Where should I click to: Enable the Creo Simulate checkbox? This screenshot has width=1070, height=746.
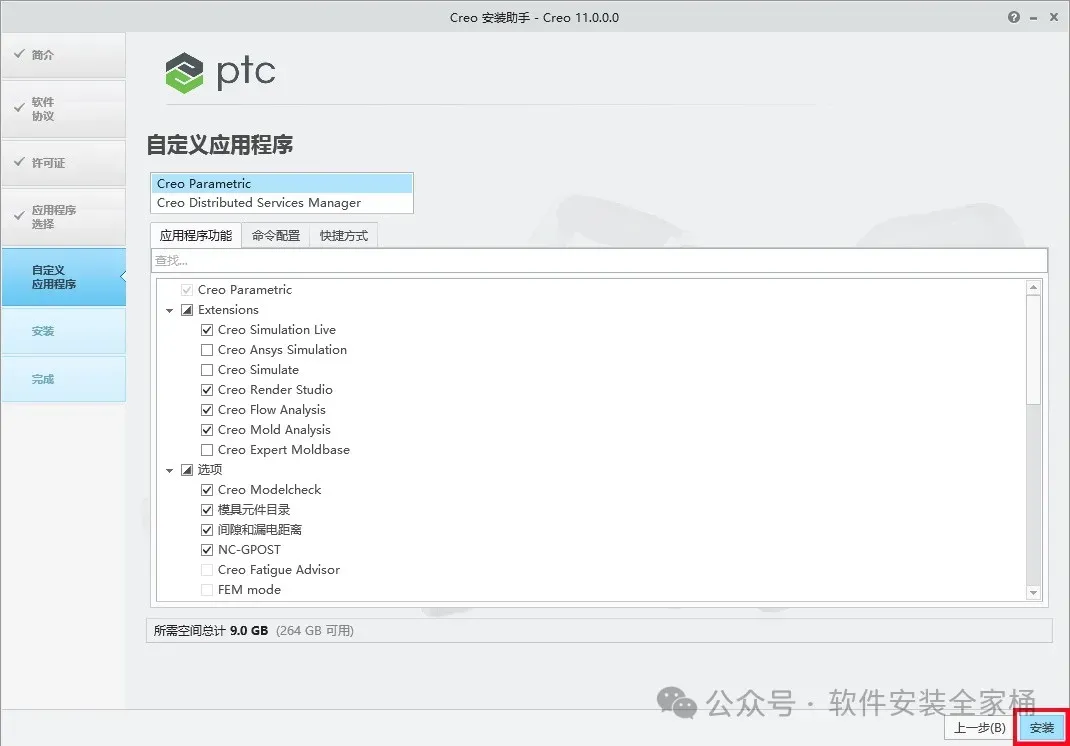pos(207,370)
